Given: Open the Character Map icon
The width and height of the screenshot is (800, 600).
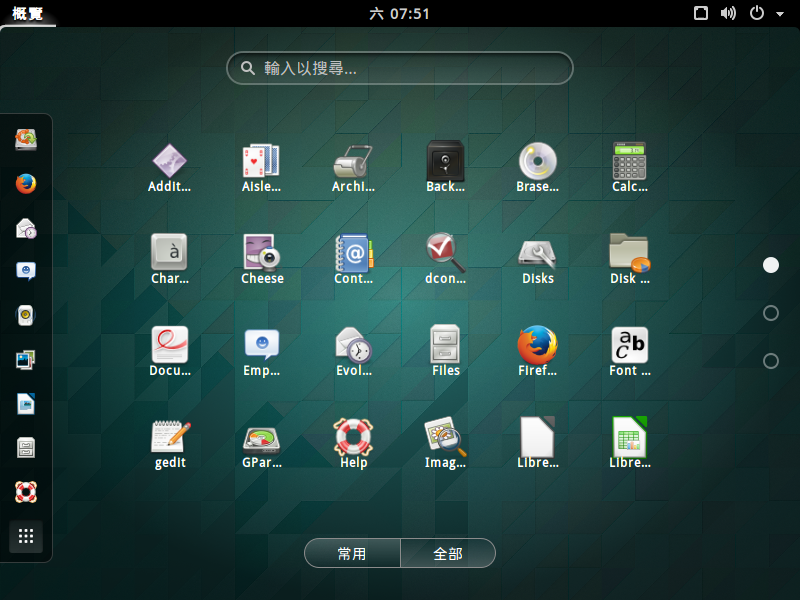Looking at the screenshot, I should pyautogui.click(x=169, y=252).
